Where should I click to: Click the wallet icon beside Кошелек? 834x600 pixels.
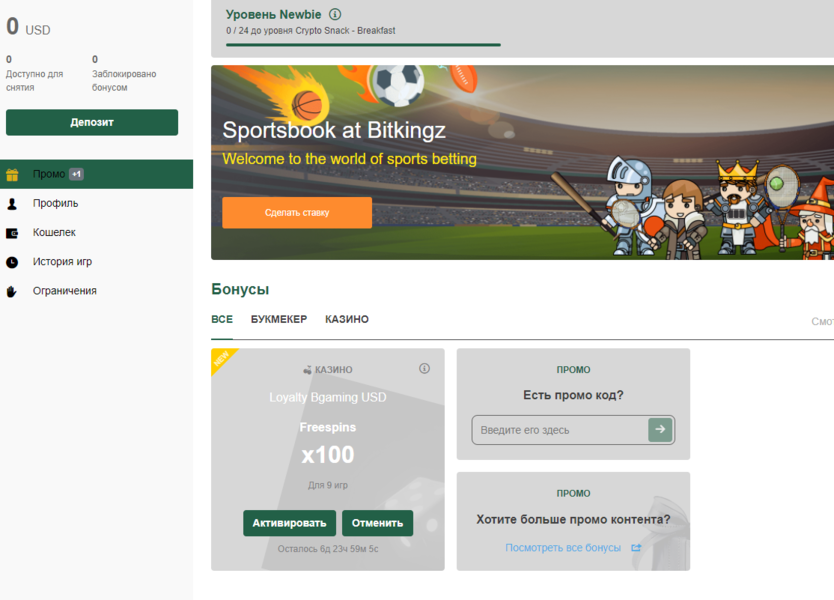pos(12,233)
